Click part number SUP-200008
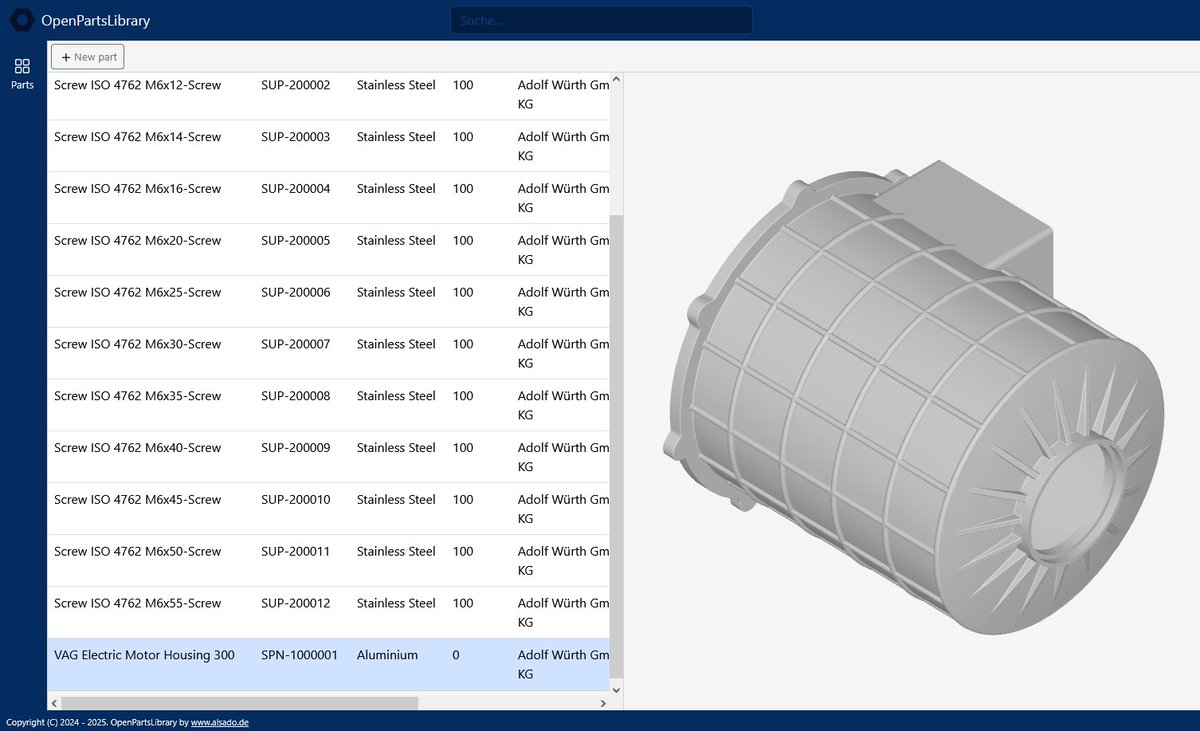This screenshot has height=731, width=1200. (295, 397)
